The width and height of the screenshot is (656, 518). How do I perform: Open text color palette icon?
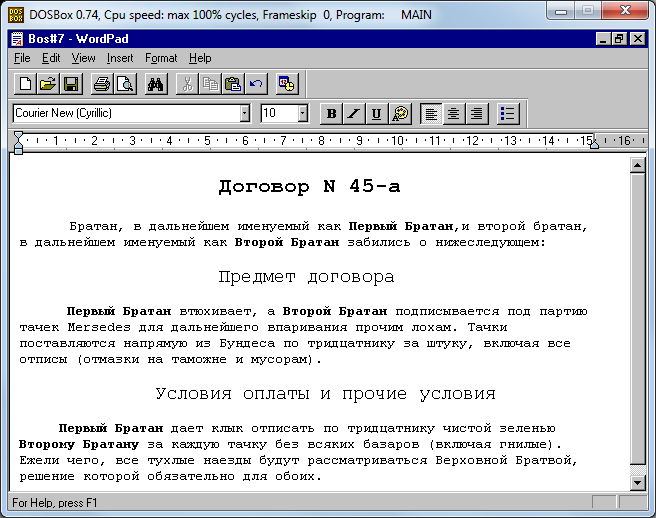[x=400, y=113]
